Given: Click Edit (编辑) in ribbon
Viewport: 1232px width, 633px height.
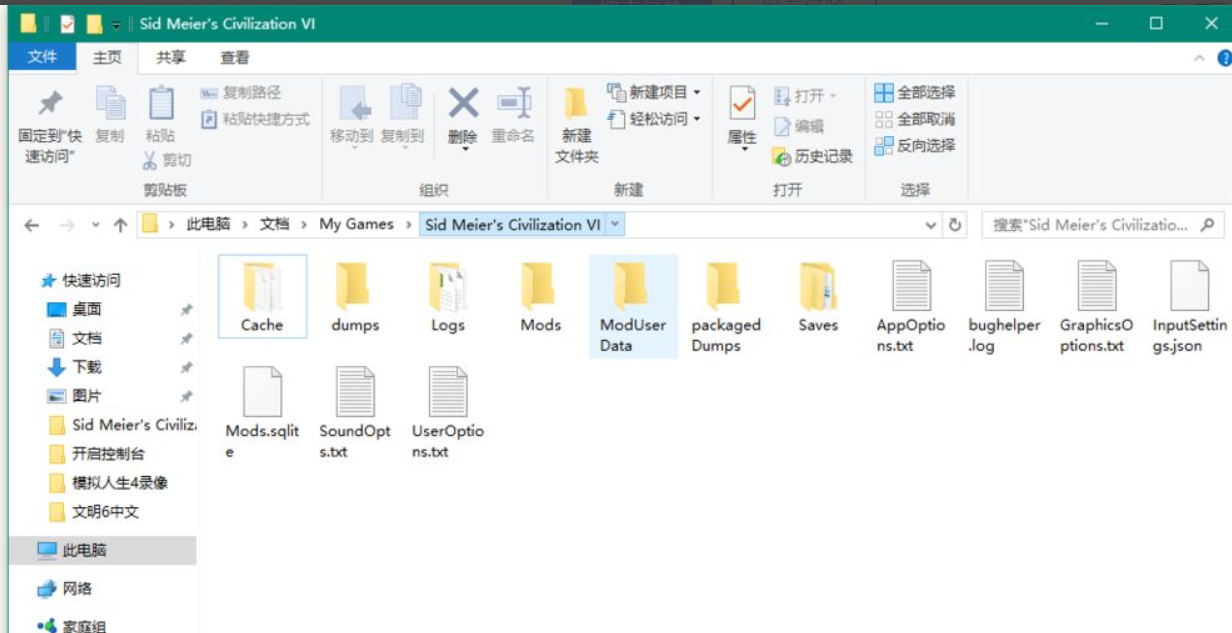Looking at the screenshot, I should pyautogui.click(x=799, y=126).
